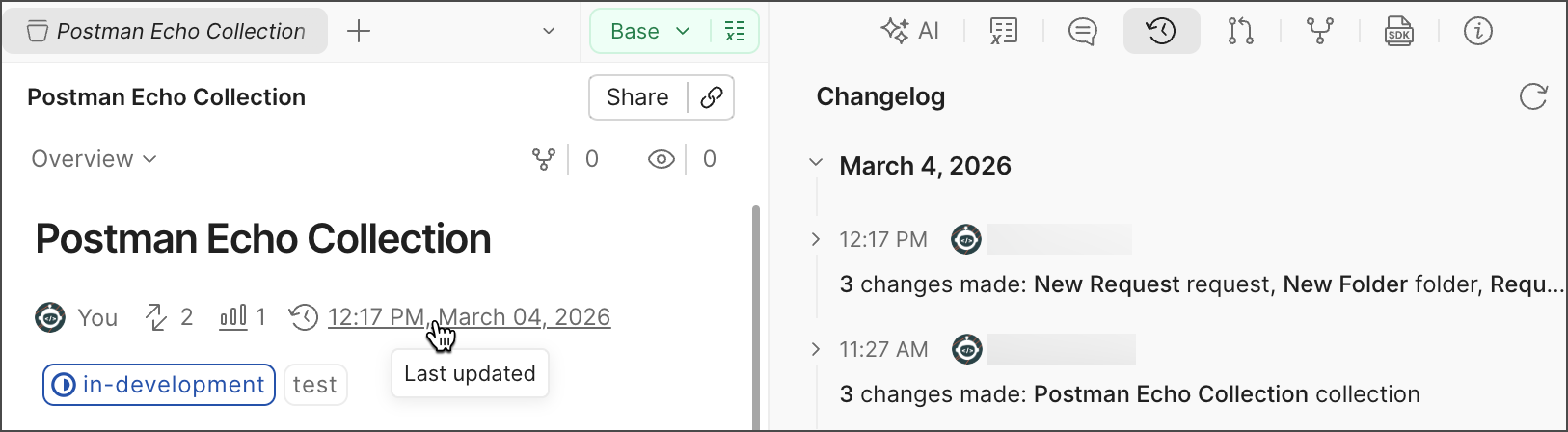Open the forks icon in right sidebar
The image size is (1568, 432).
1319,31
